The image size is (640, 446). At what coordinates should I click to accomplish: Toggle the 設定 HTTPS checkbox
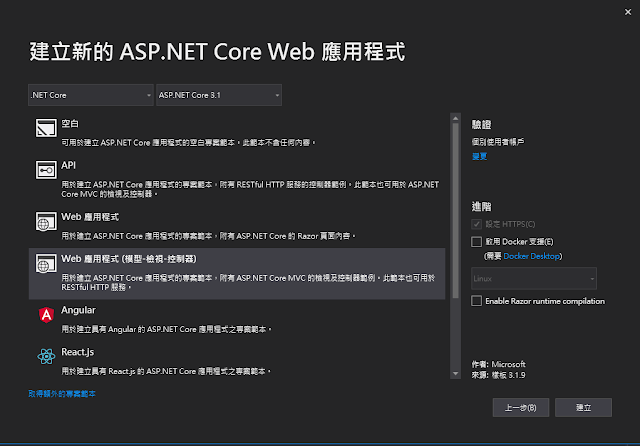(476, 224)
